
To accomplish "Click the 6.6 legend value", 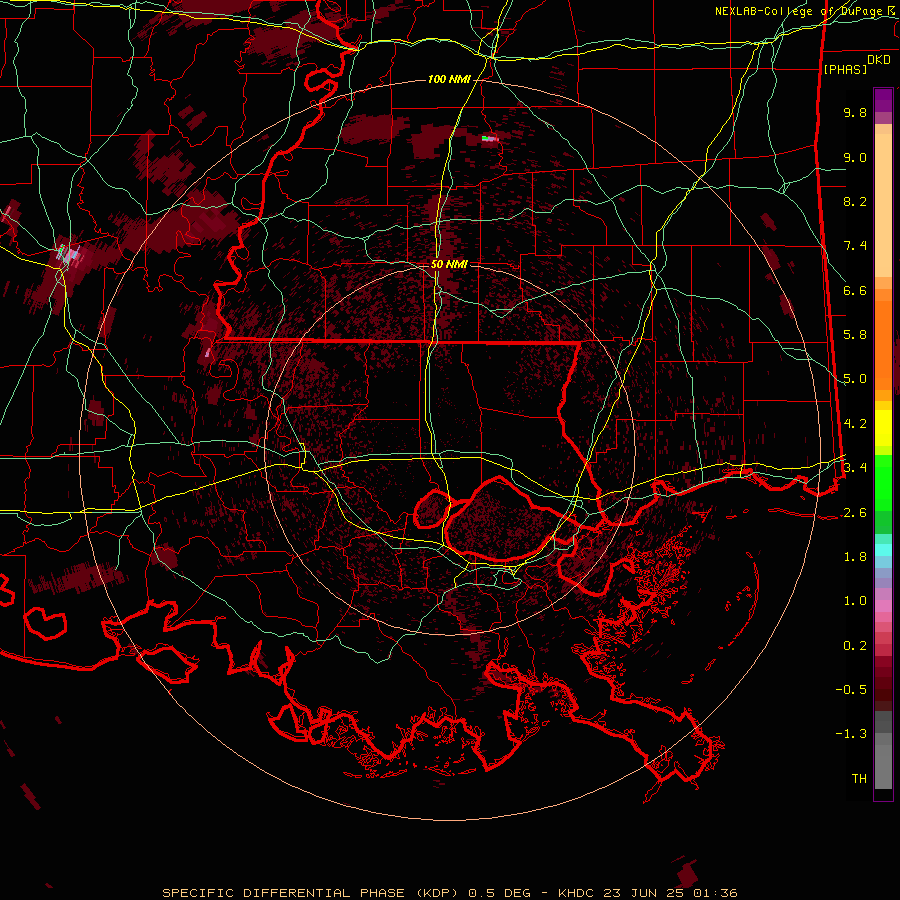I will (855, 290).
